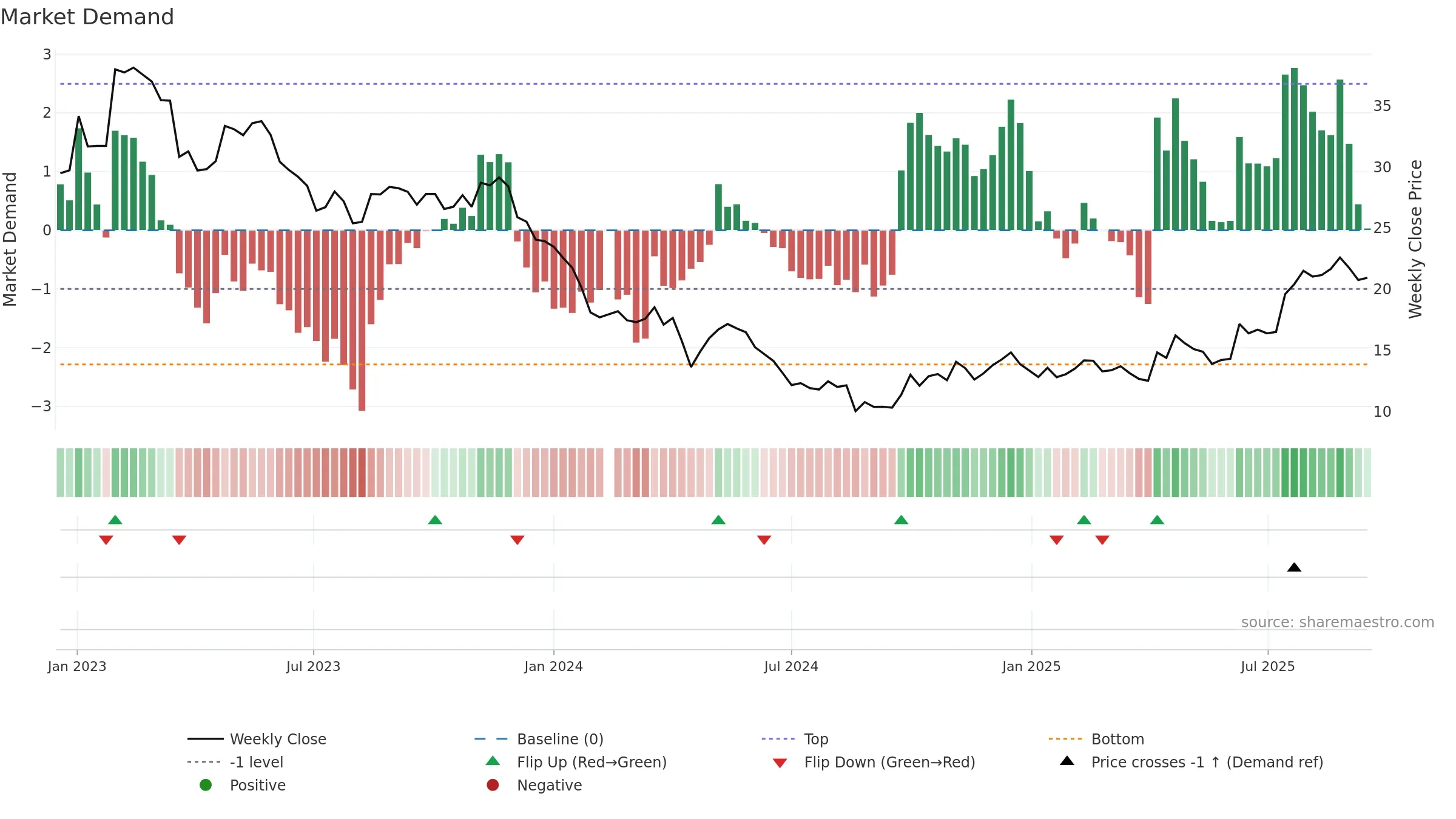
Task: Click the green Positive legend dot
Action: click(x=206, y=785)
